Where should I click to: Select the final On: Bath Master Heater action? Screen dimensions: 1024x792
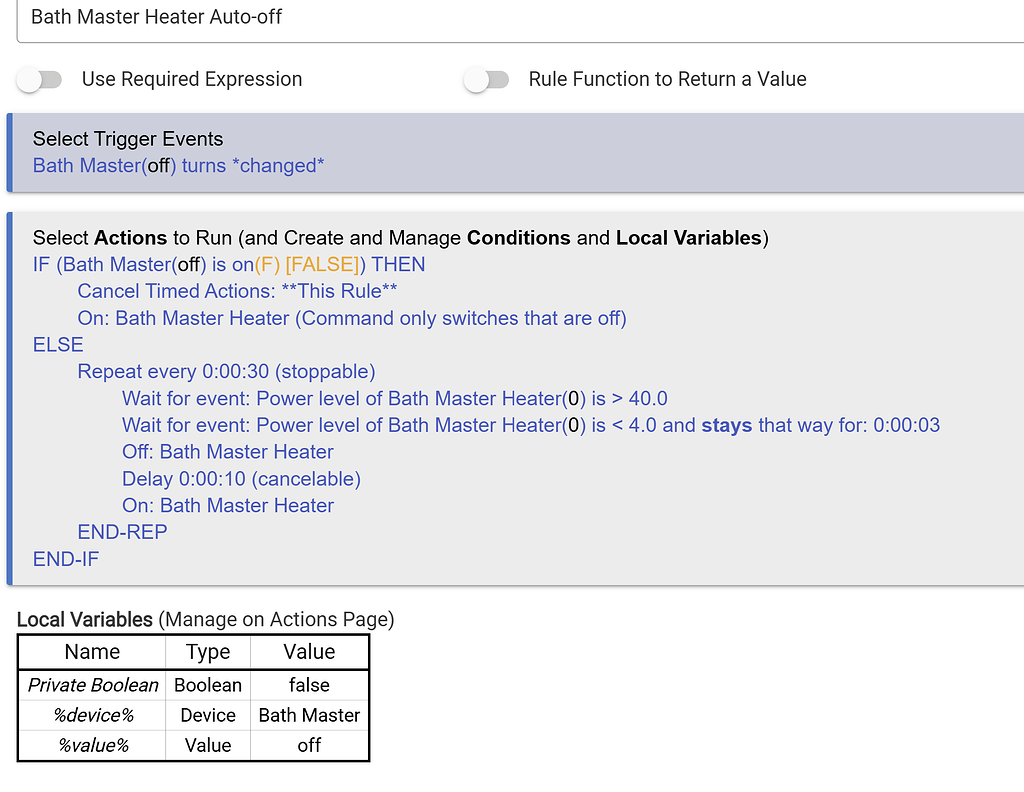228,505
